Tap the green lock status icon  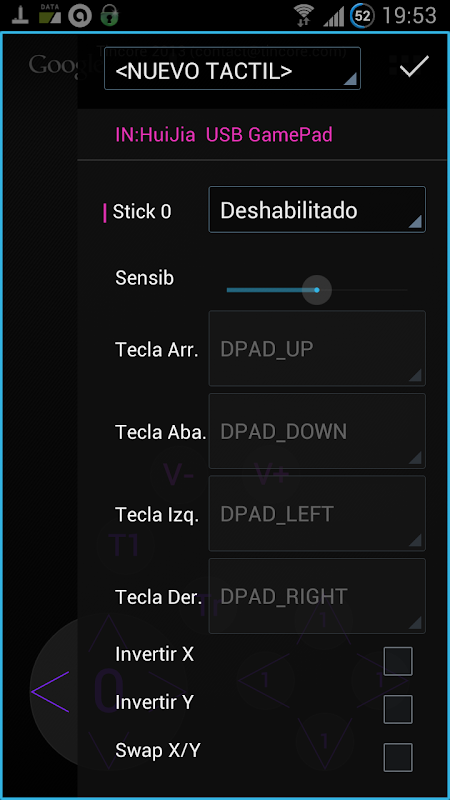[109, 16]
